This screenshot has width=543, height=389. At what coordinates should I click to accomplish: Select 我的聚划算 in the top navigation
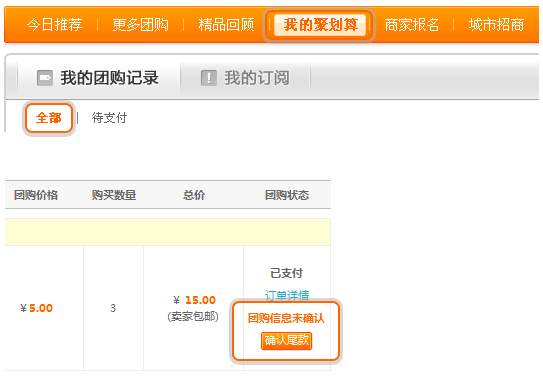[320, 25]
